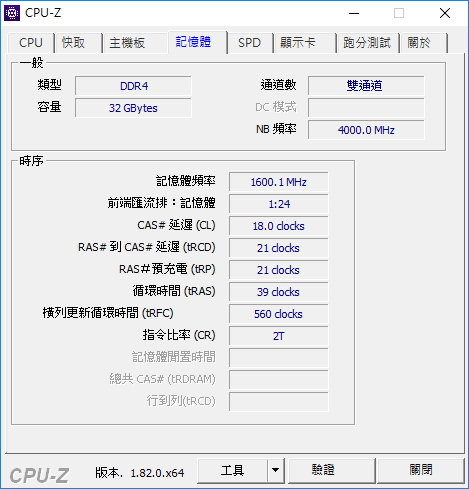
Task: Select the 主機板 tab
Action: point(135,43)
